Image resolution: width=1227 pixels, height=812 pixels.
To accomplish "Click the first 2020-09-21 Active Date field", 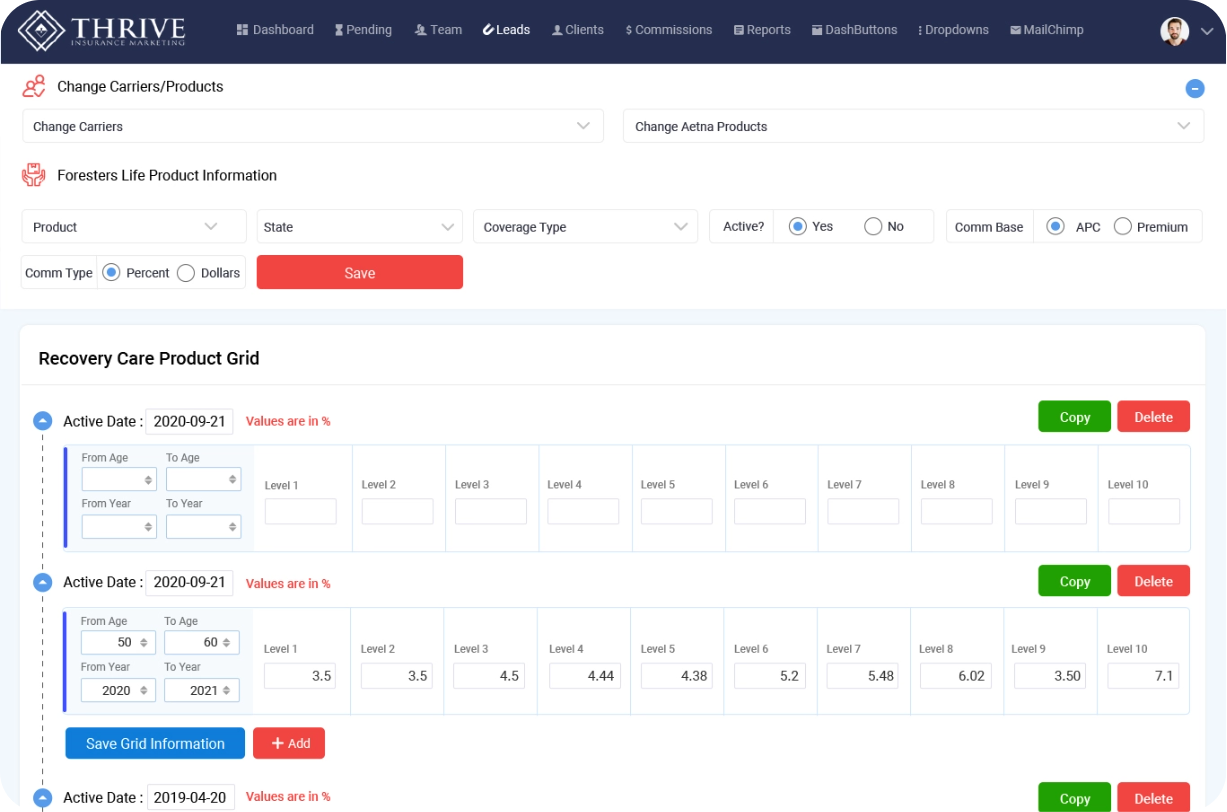I will (x=189, y=421).
